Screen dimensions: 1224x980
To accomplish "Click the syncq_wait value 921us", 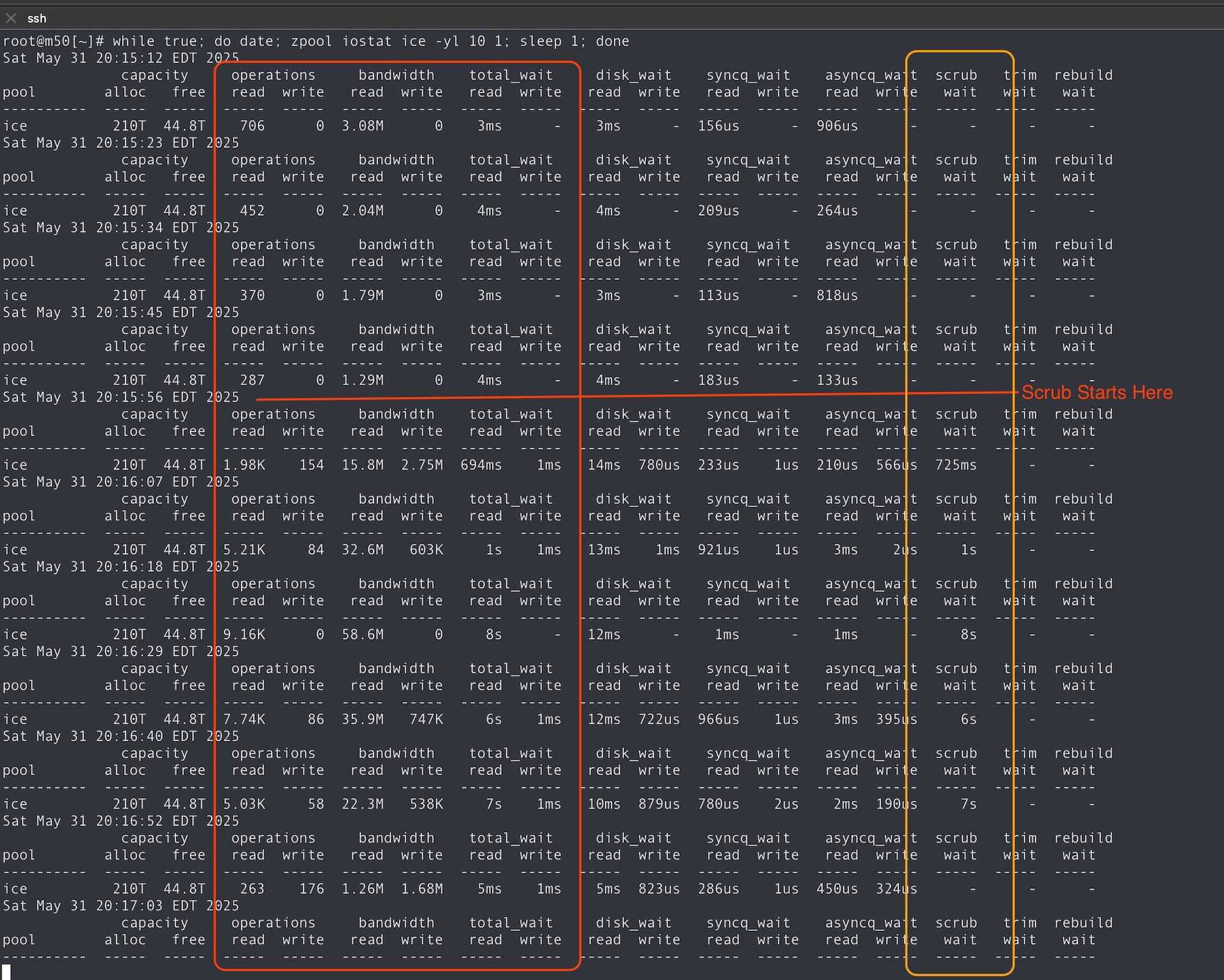I will coord(718,550).
